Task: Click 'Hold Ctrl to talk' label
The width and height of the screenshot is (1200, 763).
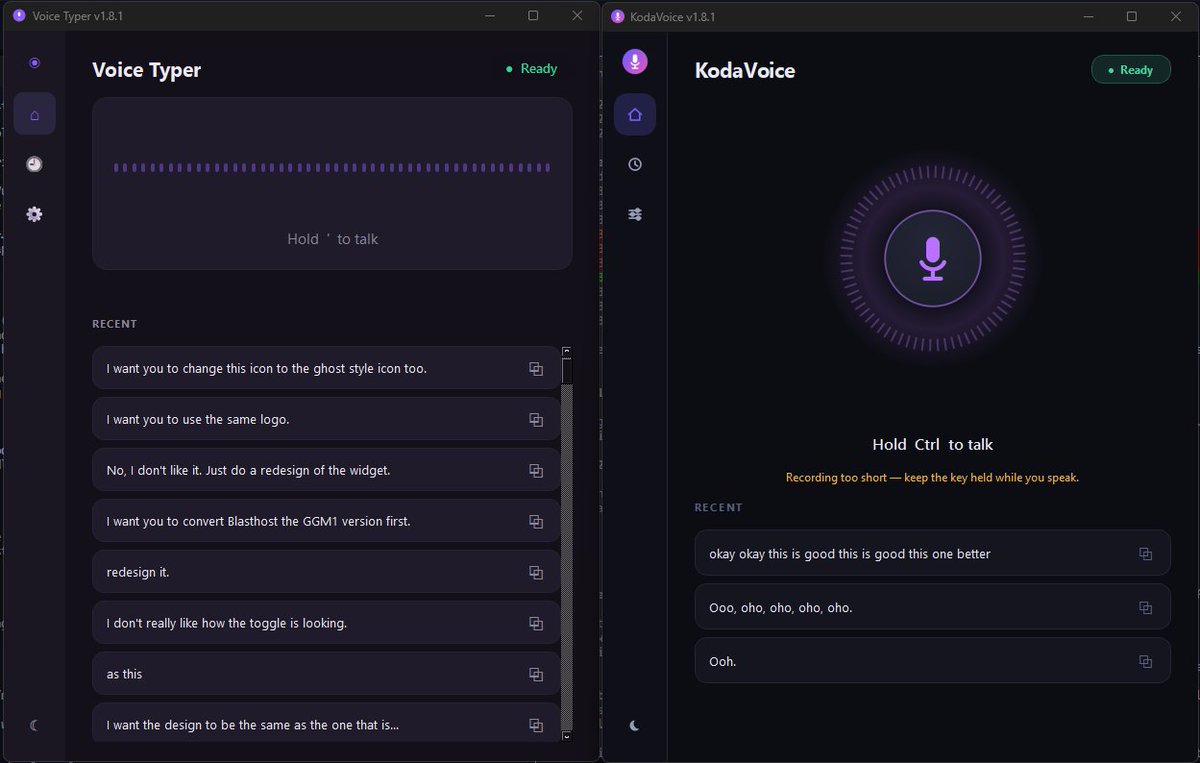Action: tap(933, 445)
